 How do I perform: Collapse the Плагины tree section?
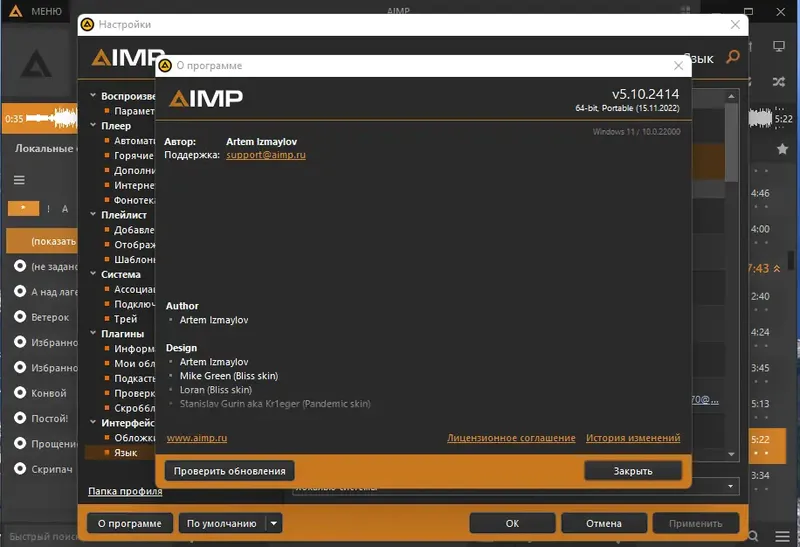93,333
